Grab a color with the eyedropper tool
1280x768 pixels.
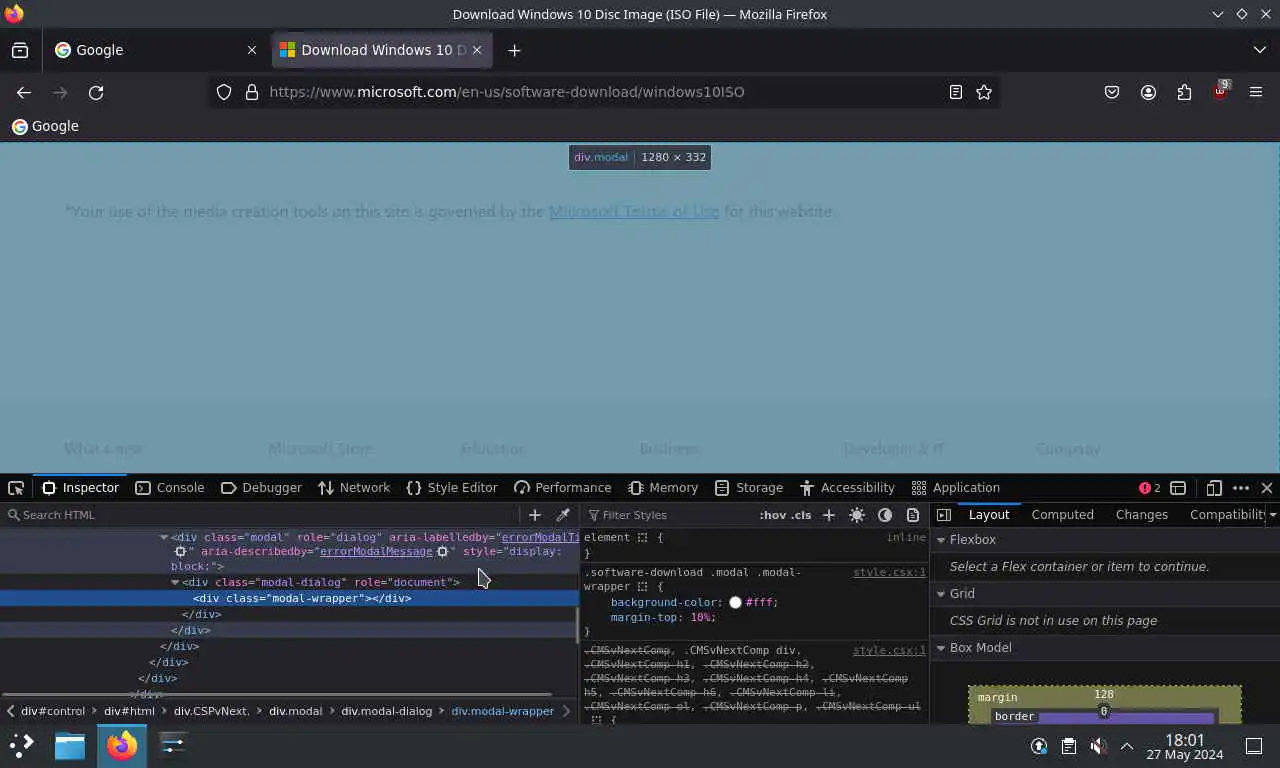[x=563, y=515]
